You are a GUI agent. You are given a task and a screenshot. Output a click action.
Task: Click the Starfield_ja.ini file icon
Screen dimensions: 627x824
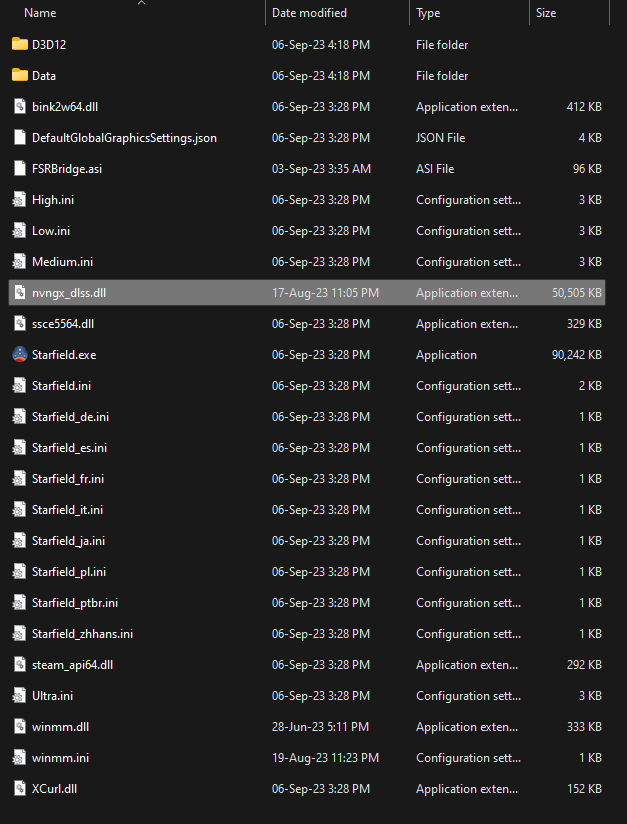coord(19,541)
